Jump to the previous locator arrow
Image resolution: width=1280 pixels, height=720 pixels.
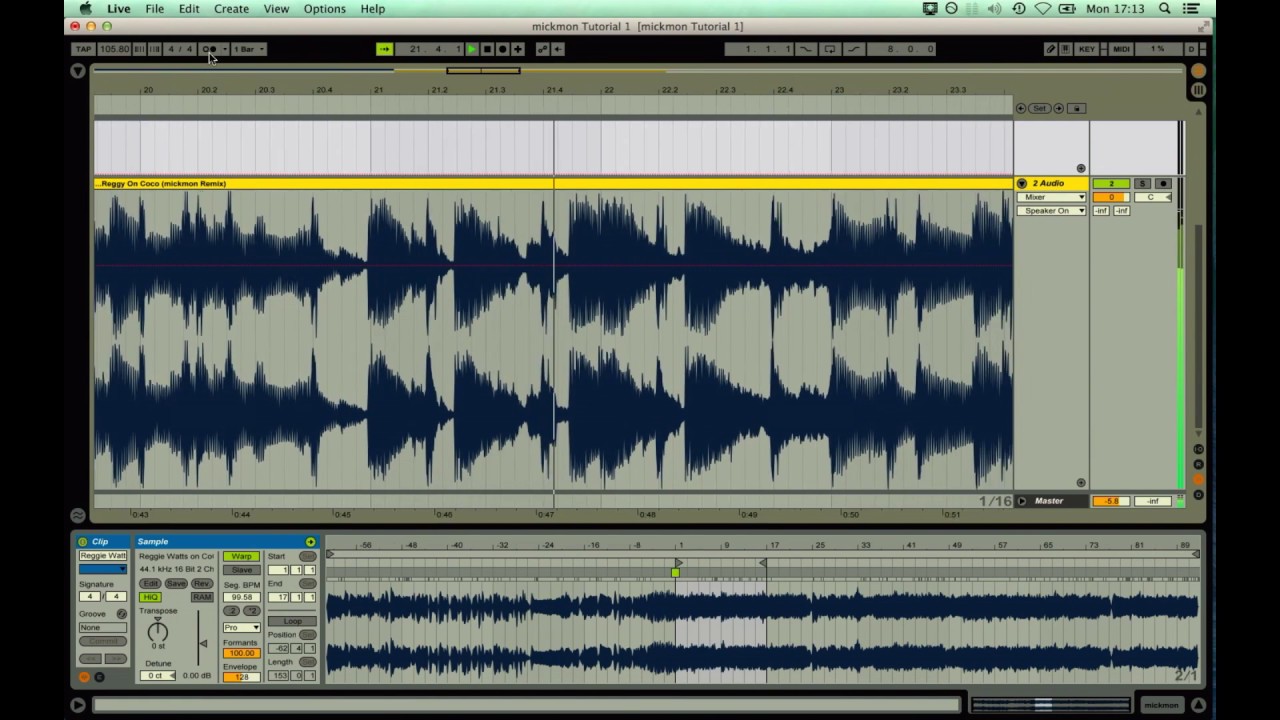1021,108
